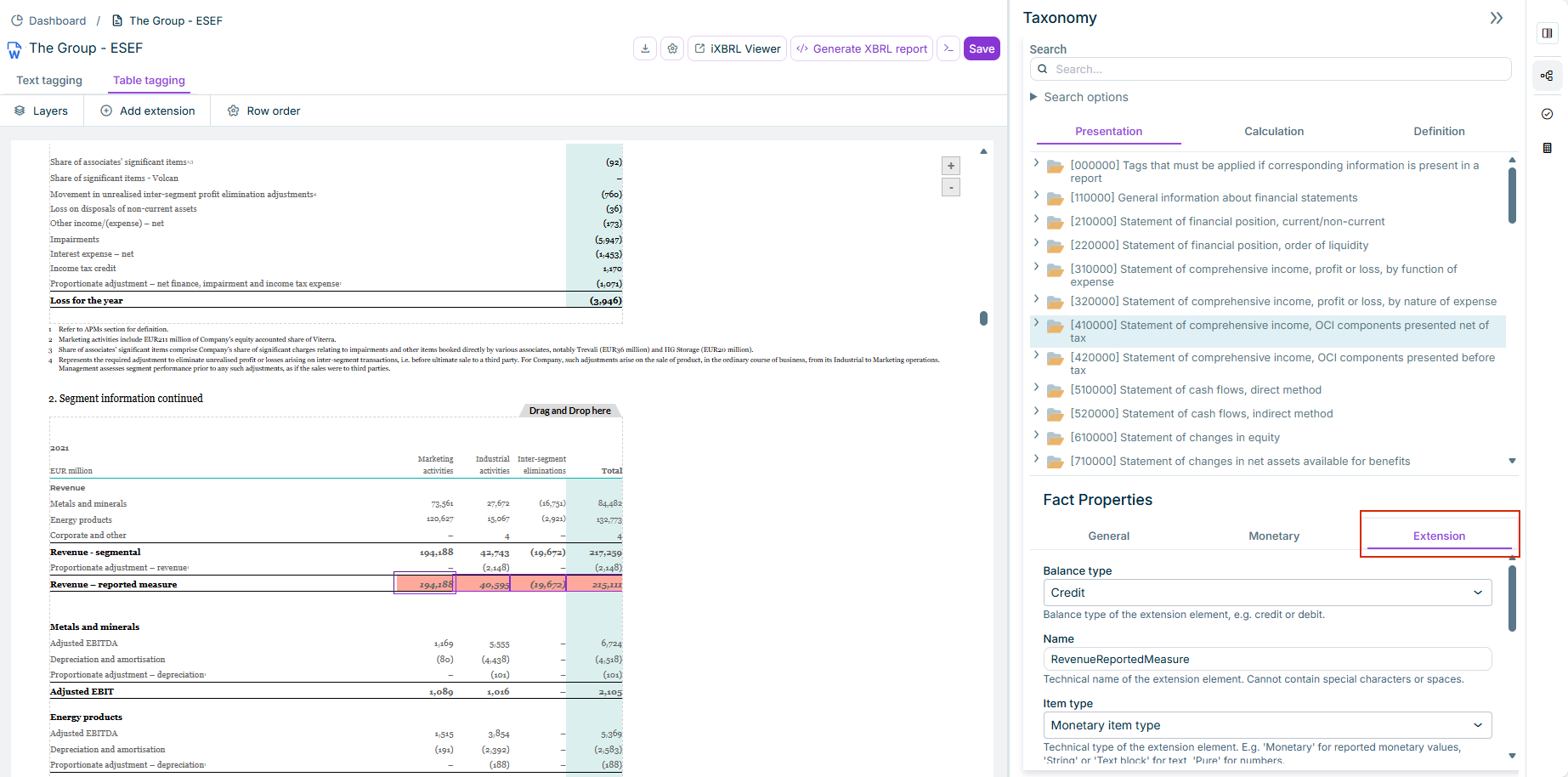Toggle the side panel layout icon
The image size is (1568, 777).
[1547, 33]
